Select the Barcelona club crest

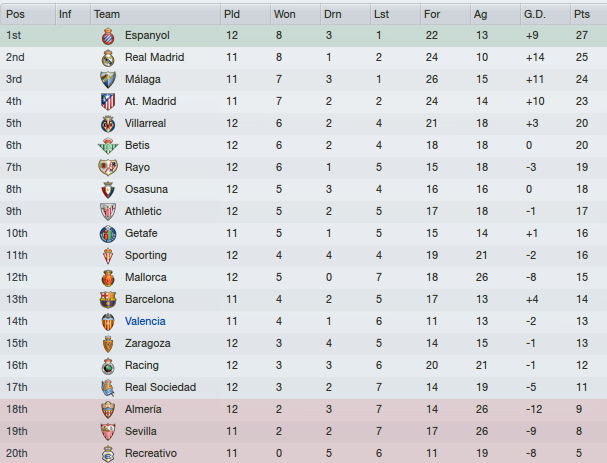point(108,300)
